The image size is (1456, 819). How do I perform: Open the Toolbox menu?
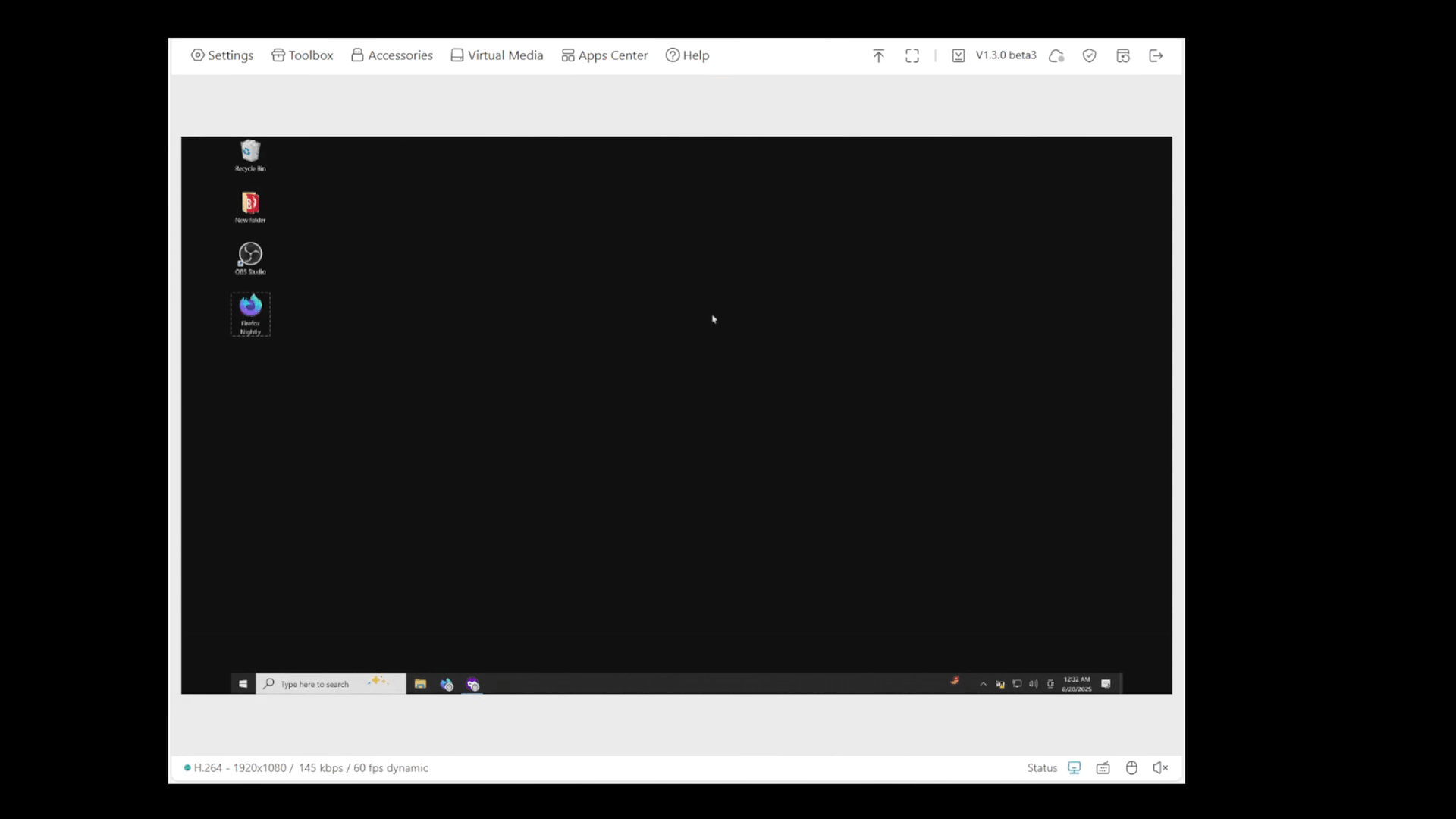click(x=303, y=55)
